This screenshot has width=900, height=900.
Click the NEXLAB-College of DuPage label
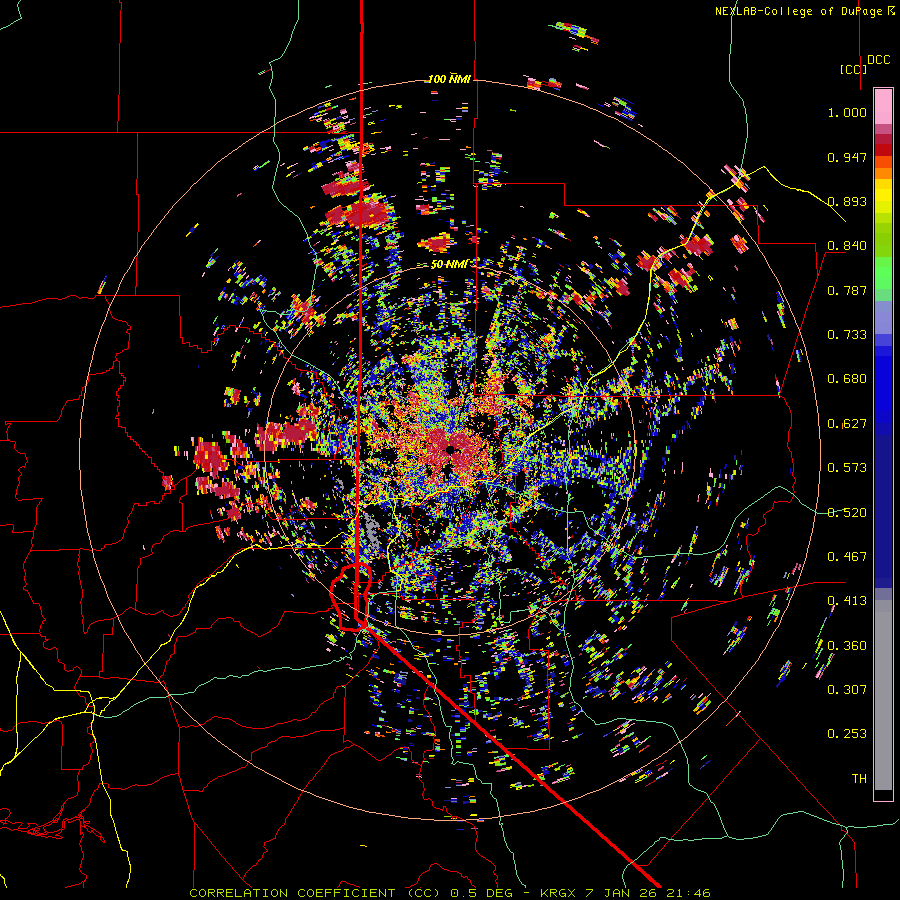coord(804,11)
